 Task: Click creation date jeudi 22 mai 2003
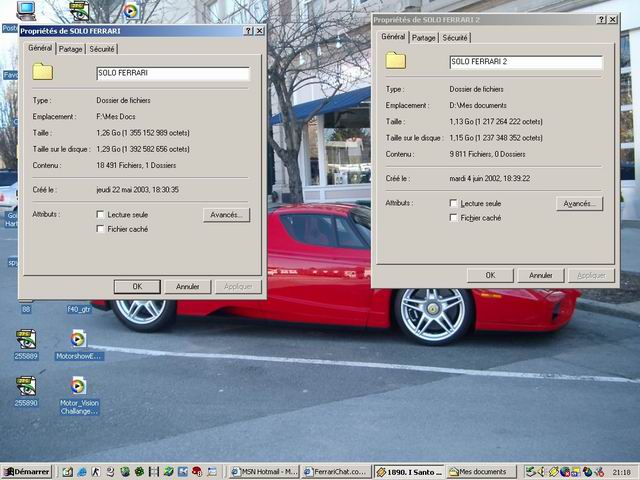point(138,189)
